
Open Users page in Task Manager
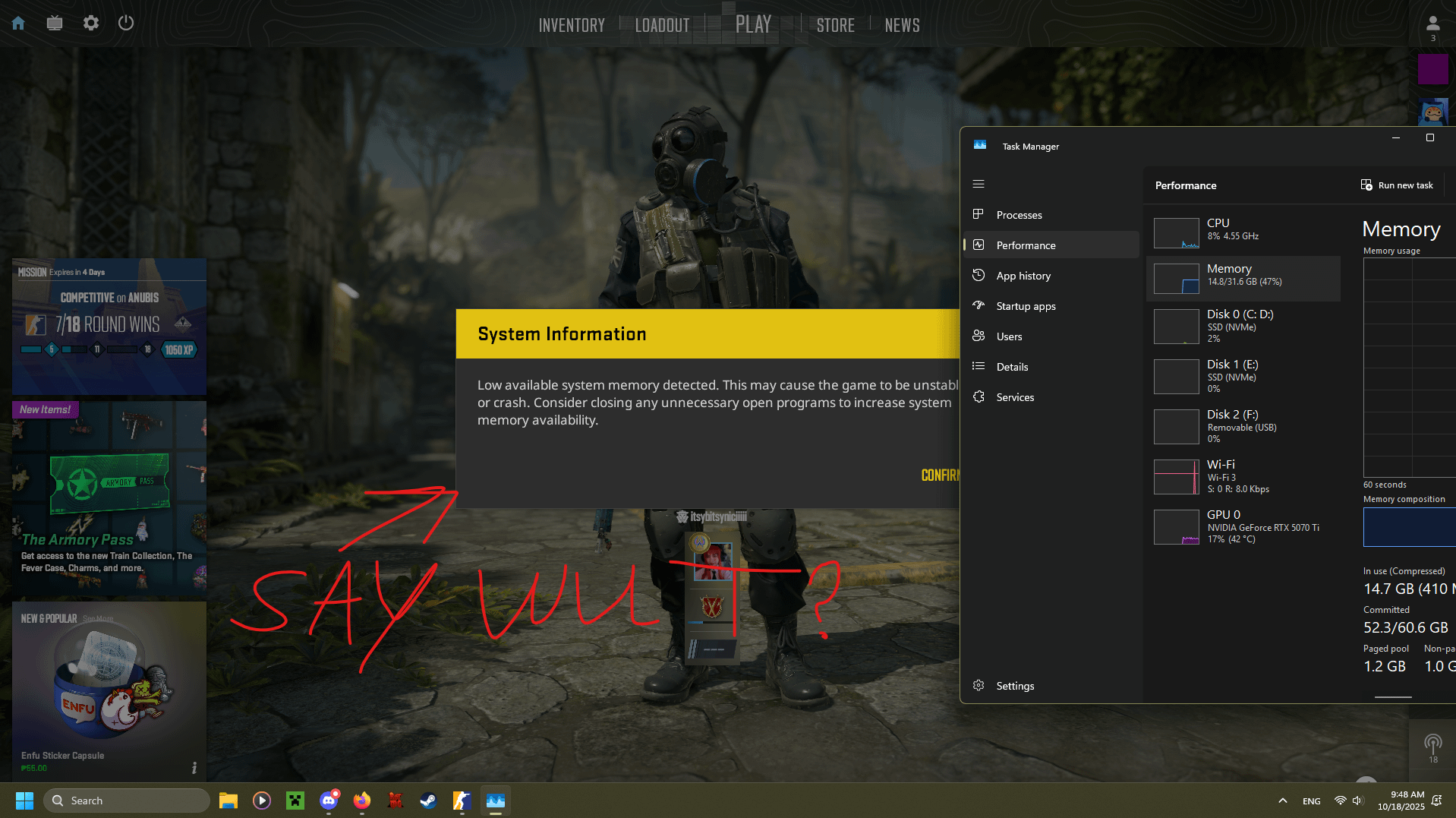pos(1051,336)
